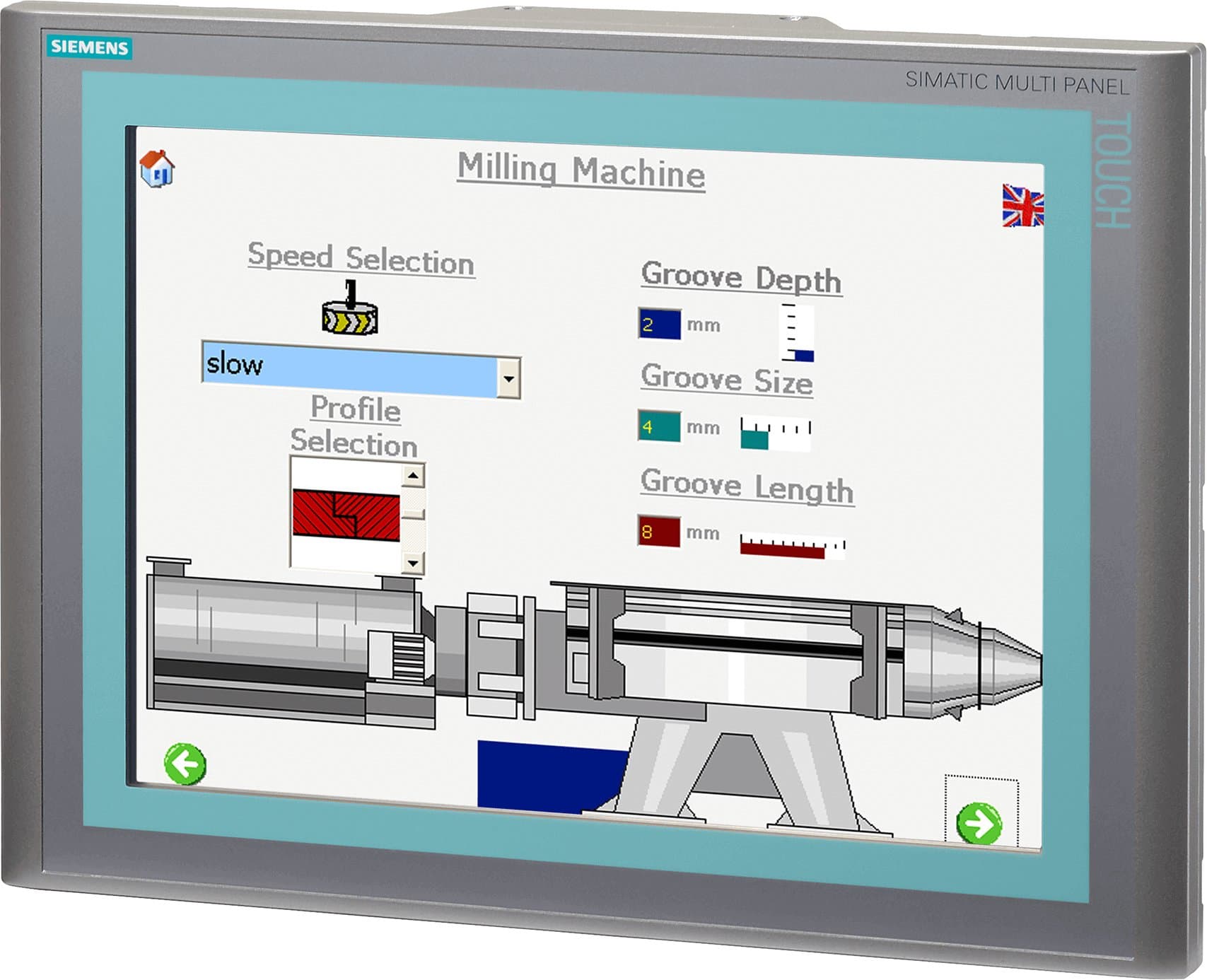Screen dimensions: 1207x980
Task: Adjust the vertical Groove Depth bar
Action: coord(798,332)
